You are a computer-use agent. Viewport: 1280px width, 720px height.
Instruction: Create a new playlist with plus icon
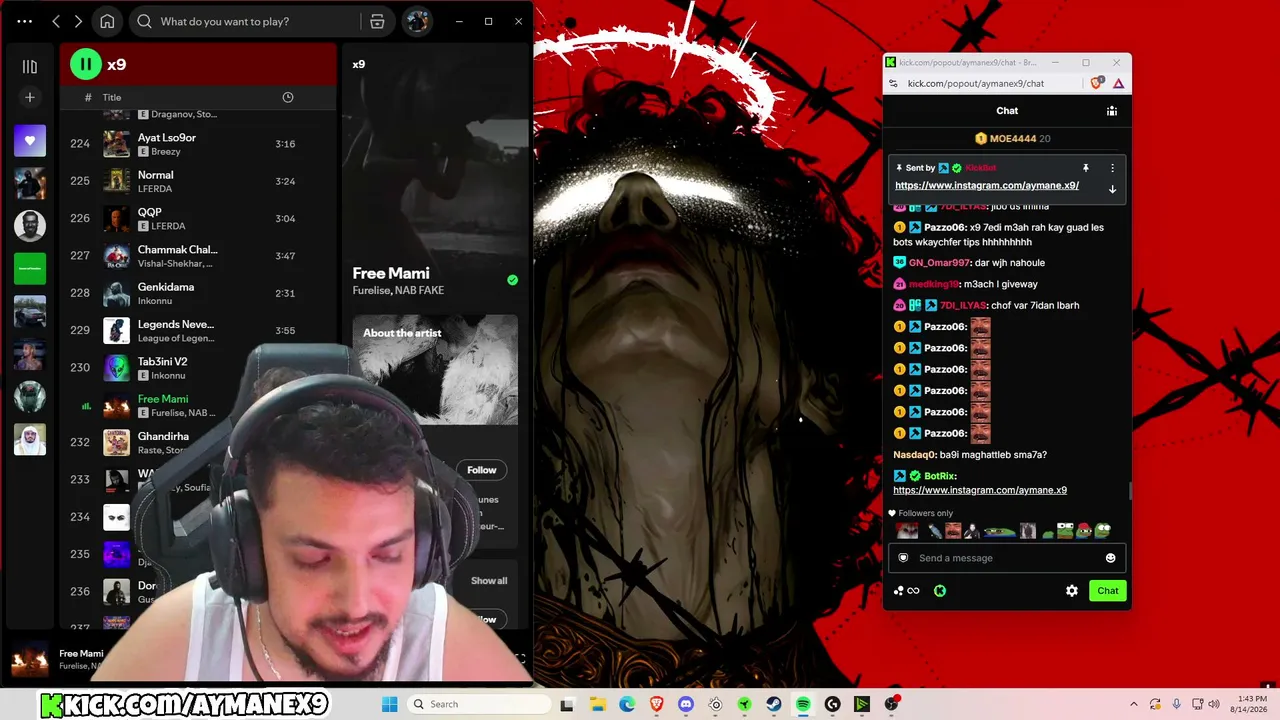tap(30, 97)
